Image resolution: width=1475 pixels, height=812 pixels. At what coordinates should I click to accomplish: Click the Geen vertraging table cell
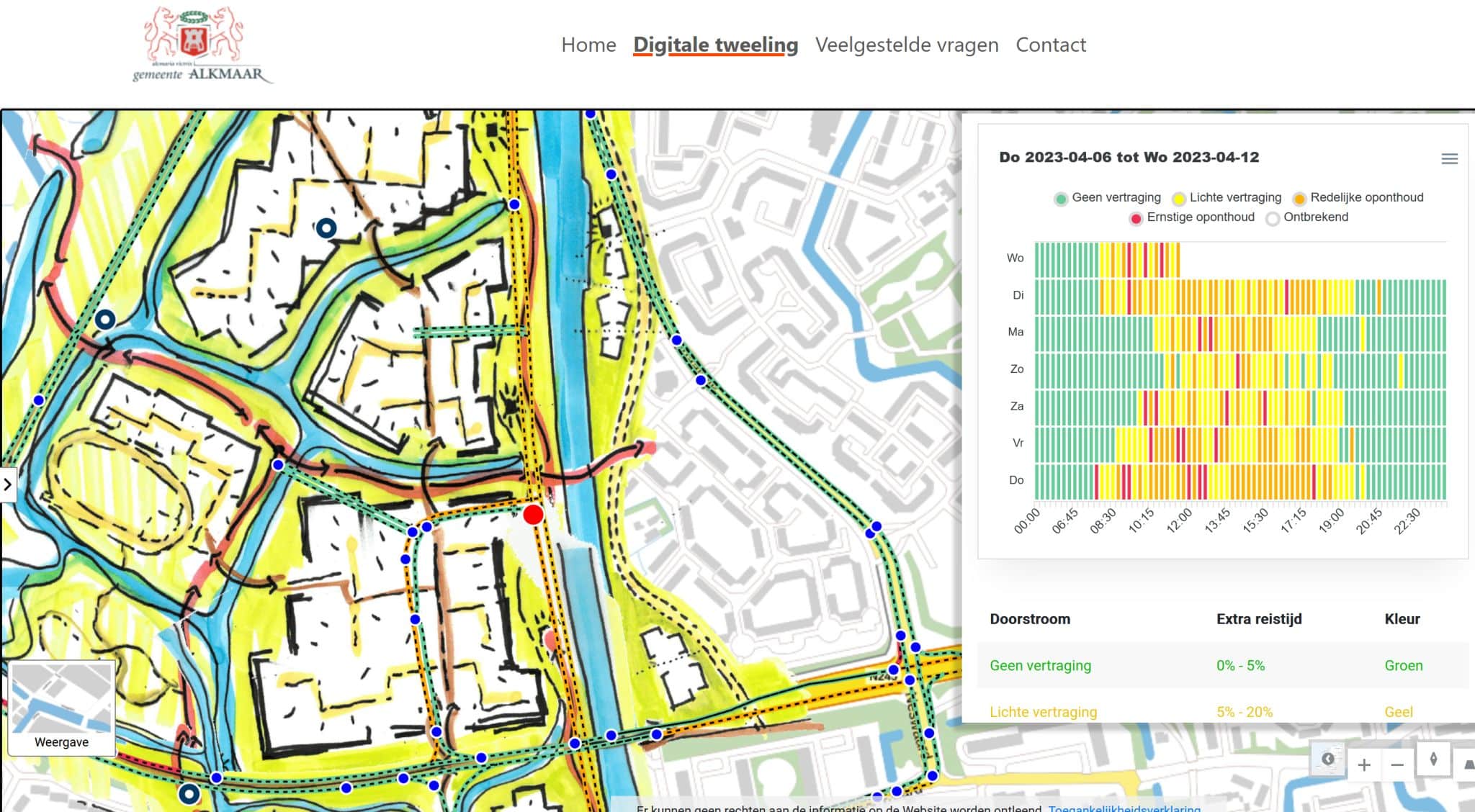tap(1040, 666)
